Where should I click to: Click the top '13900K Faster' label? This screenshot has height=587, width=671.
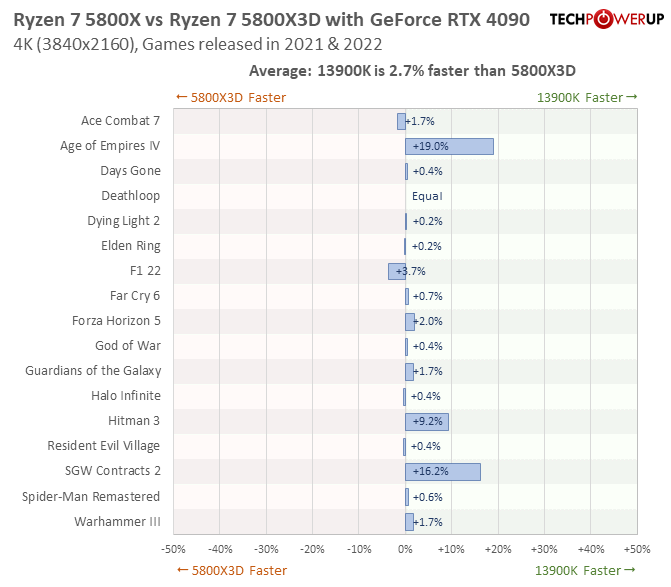pyautogui.click(x=587, y=98)
